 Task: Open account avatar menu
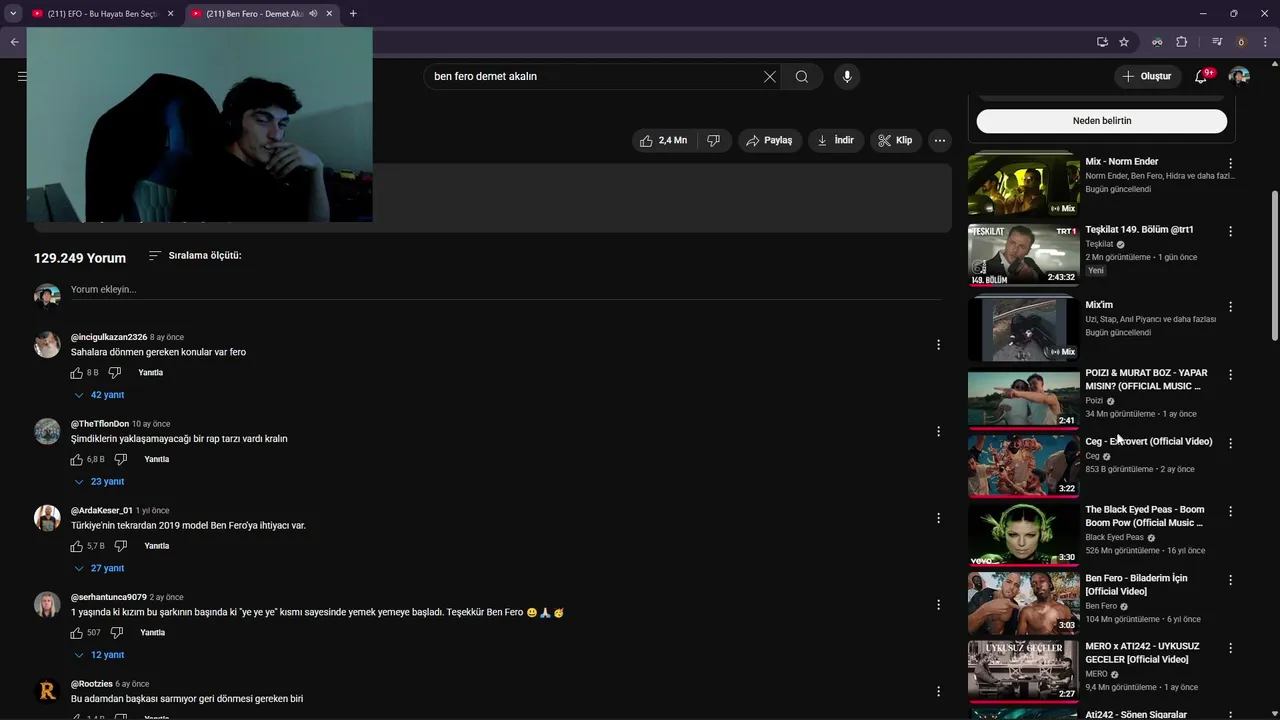(1239, 76)
